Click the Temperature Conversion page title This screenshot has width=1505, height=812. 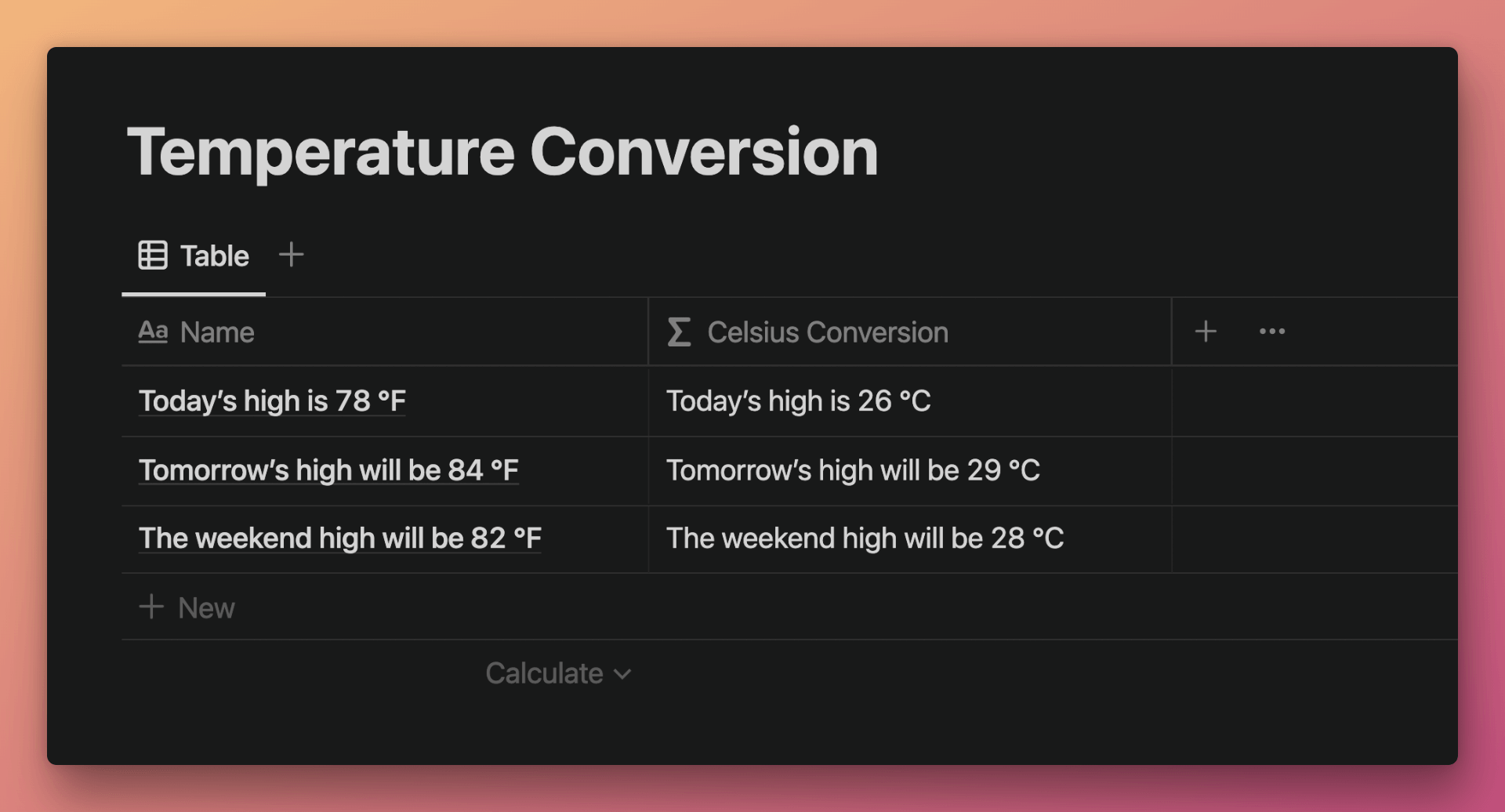coord(502,152)
